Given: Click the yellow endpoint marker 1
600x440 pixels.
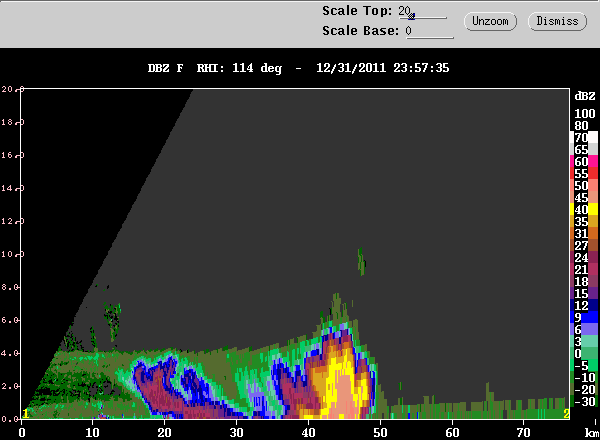Looking at the screenshot, I should [x=25, y=414].
